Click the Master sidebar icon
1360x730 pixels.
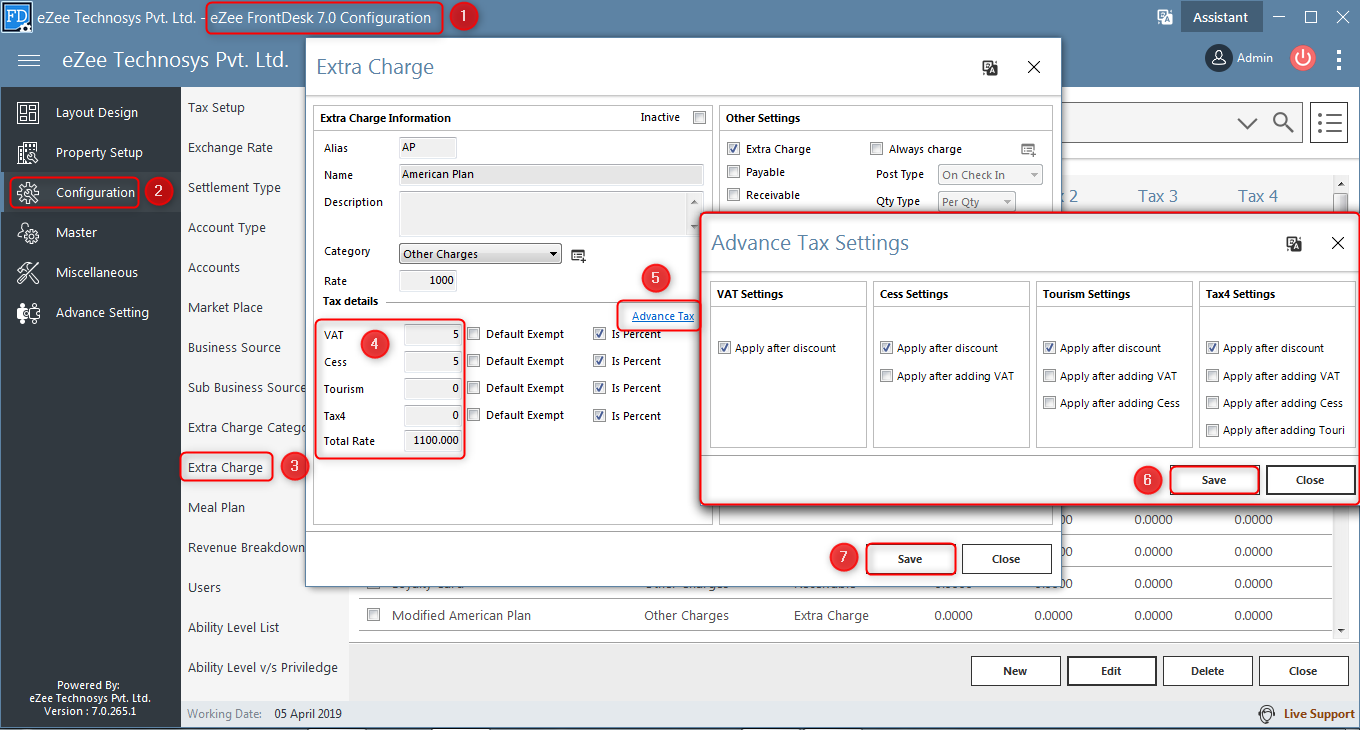(28, 233)
